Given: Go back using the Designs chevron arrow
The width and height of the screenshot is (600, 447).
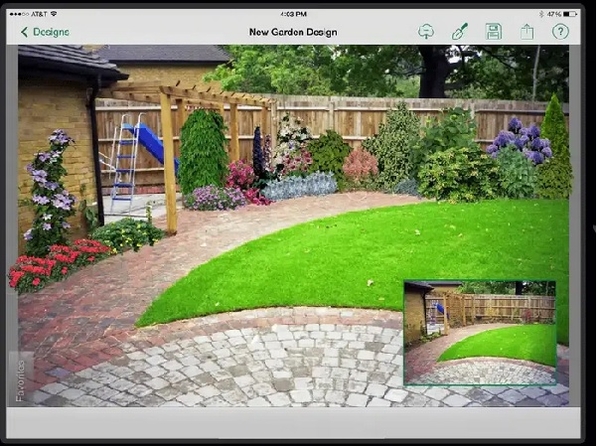Looking at the screenshot, I should pyautogui.click(x=24, y=32).
